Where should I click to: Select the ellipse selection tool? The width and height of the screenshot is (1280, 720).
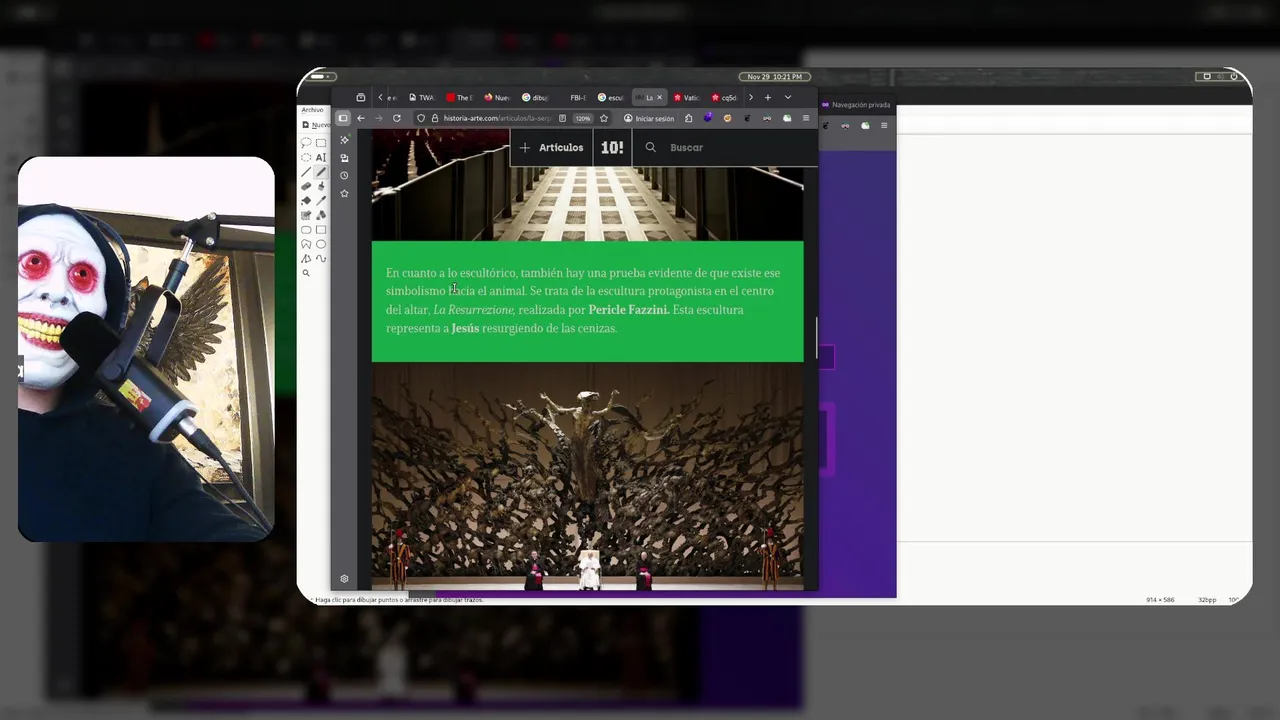306,157
